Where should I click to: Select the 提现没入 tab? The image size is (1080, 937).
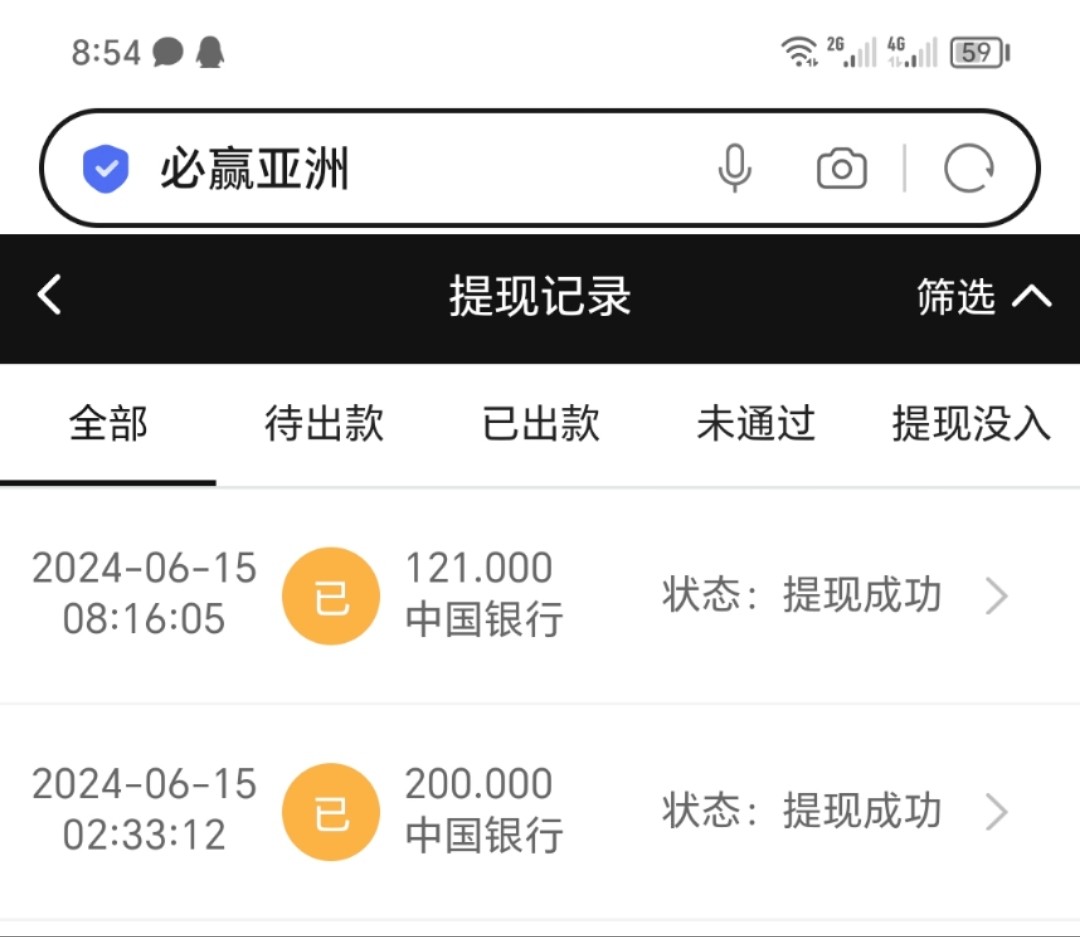971,424
